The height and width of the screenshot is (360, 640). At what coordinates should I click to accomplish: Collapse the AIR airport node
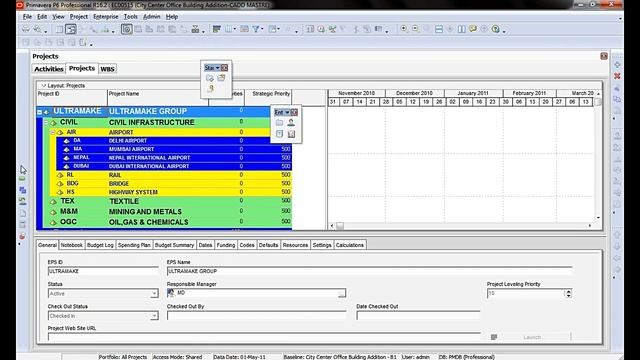pos(53,132)
